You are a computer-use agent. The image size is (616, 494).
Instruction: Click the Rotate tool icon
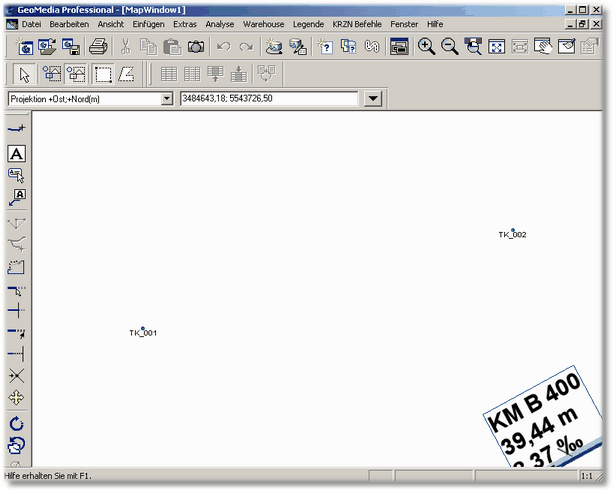pyautogui.click(x=17, y=425)
